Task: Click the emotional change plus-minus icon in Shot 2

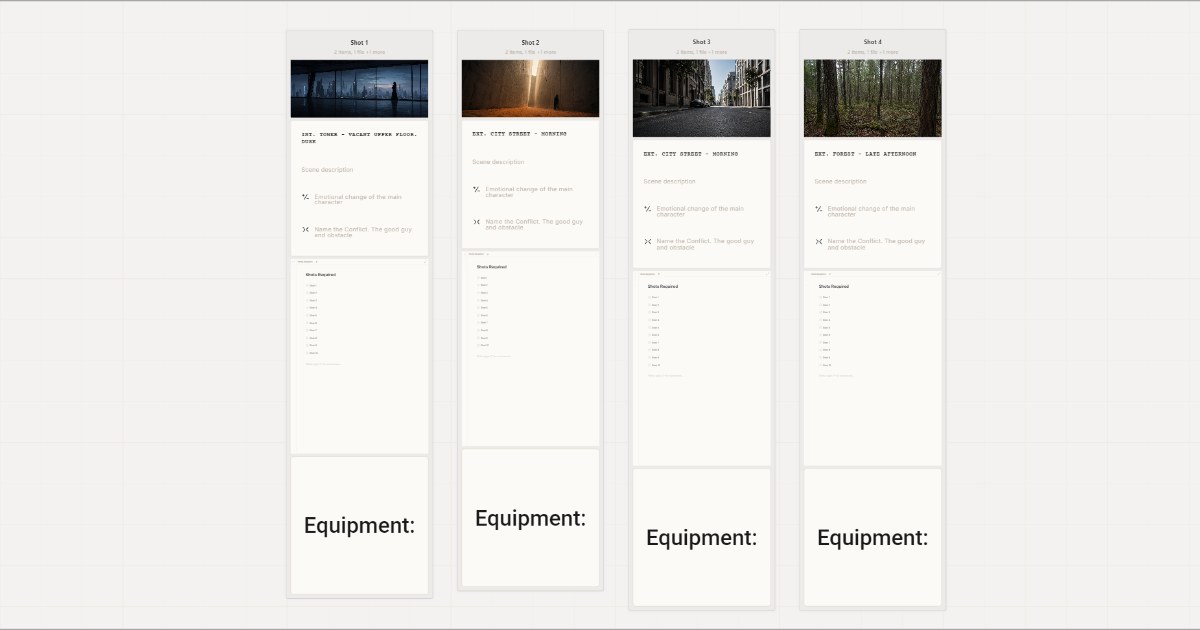Action: tap(476, 190)
